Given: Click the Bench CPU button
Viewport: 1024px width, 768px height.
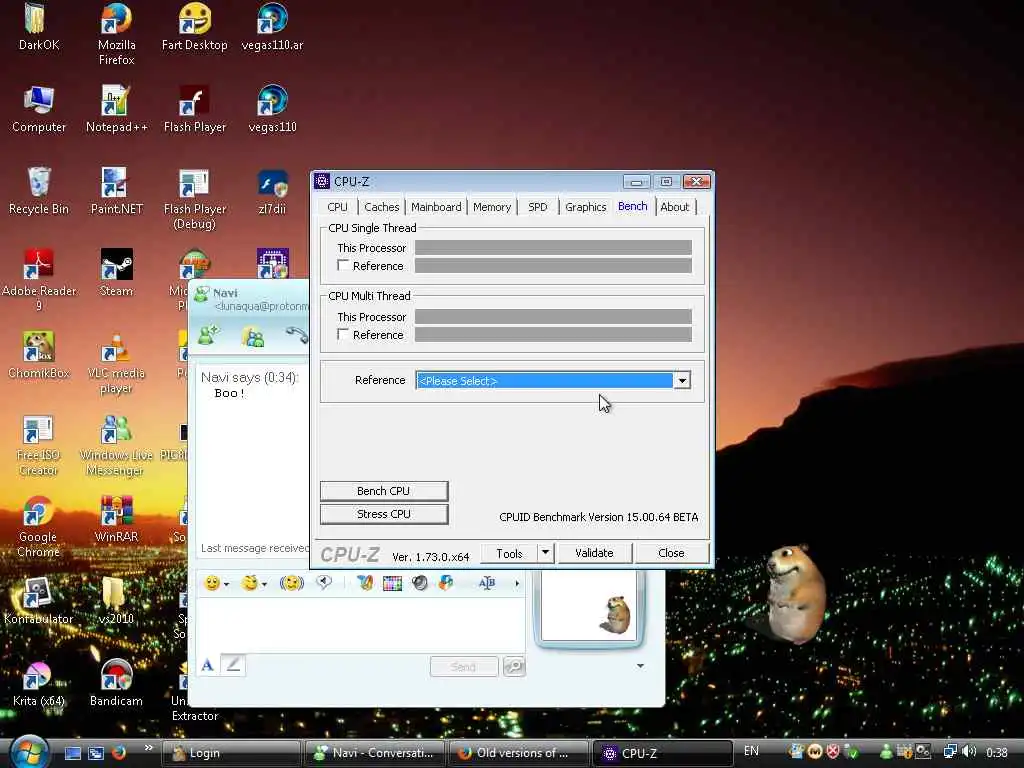Looking at the screenshot, I should pyautogui.click(x=384, y=491).
